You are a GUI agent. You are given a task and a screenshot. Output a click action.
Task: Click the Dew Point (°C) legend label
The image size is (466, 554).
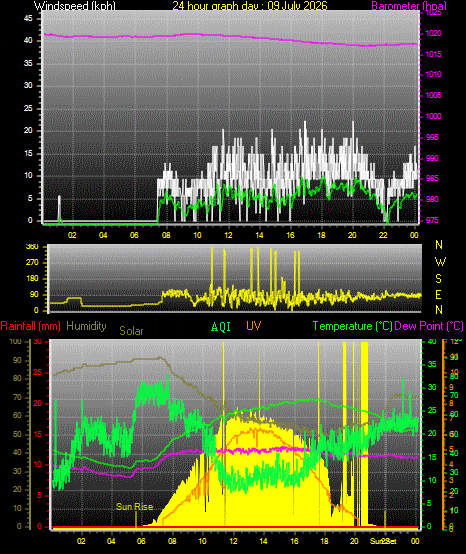[429, 326]
